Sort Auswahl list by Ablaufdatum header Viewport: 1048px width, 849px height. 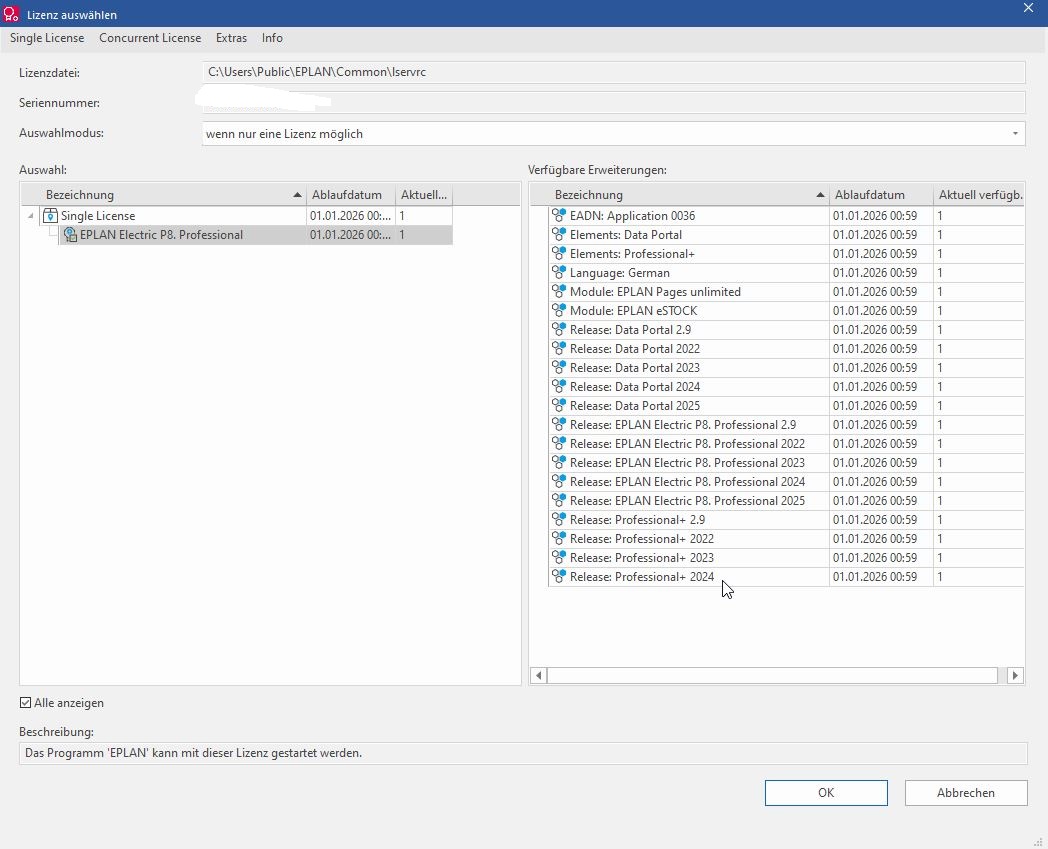pyautogui.click(x=351, y=195)
